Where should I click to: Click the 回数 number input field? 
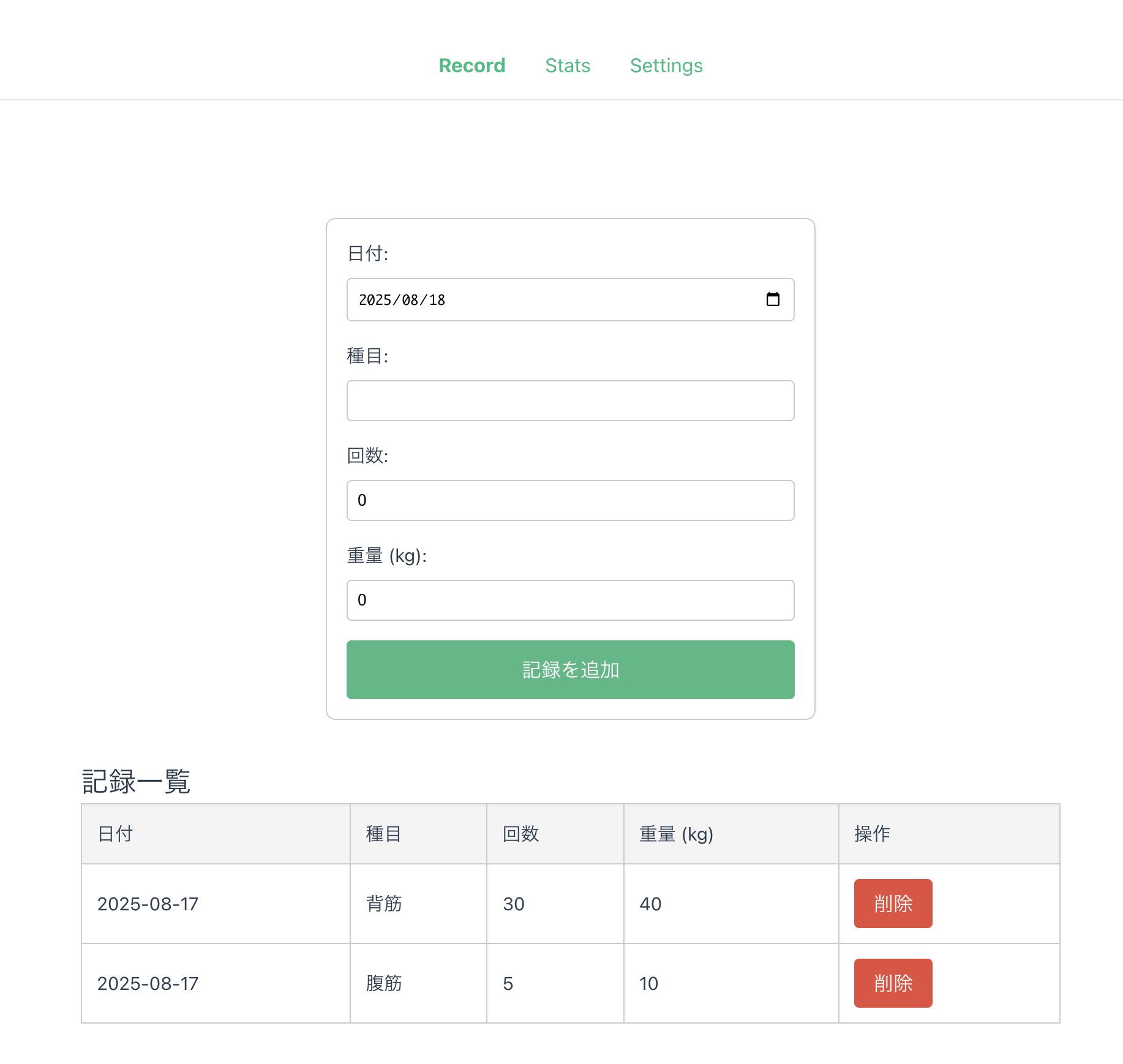570,501
